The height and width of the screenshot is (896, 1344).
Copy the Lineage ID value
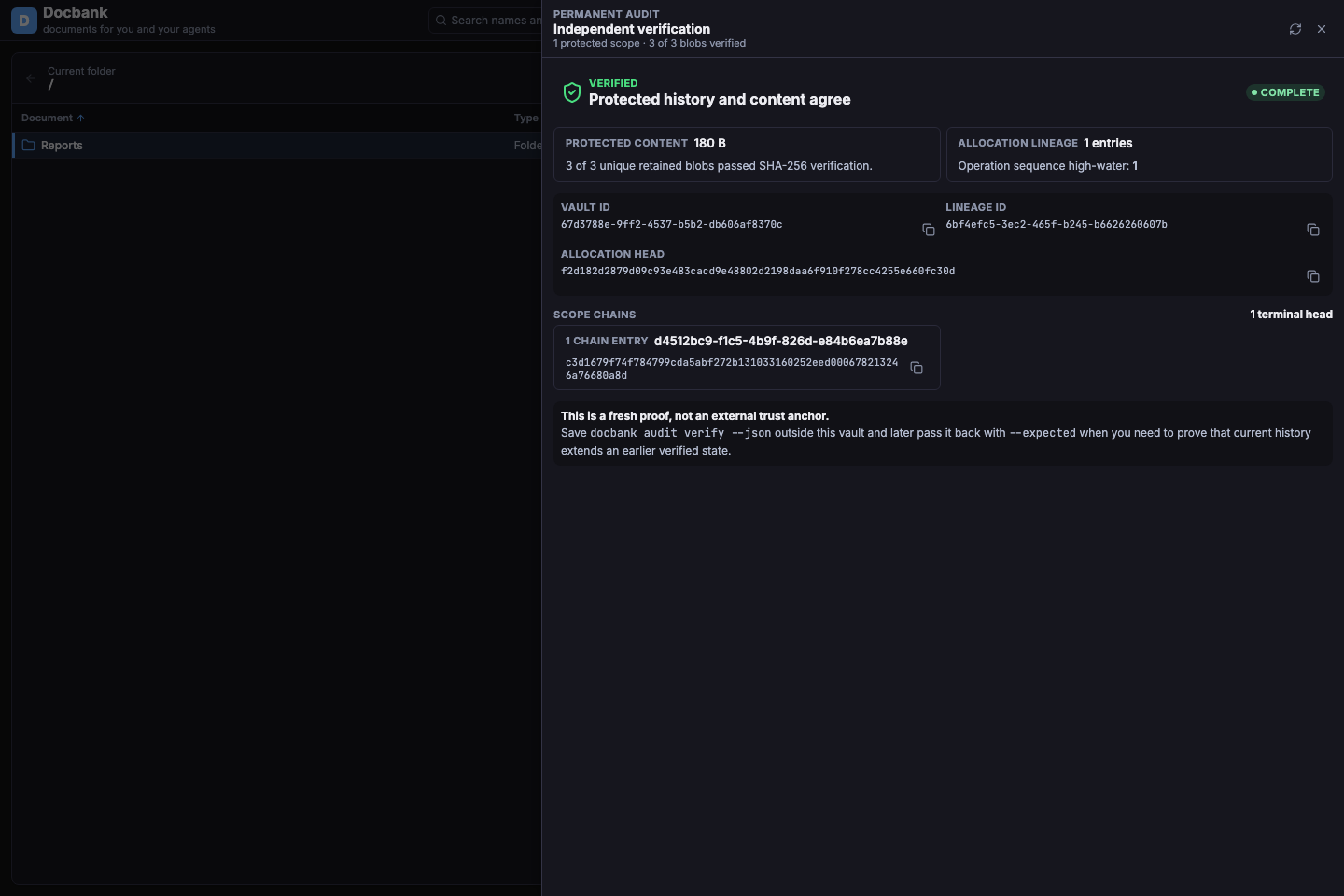click(x=1313, y=230)
